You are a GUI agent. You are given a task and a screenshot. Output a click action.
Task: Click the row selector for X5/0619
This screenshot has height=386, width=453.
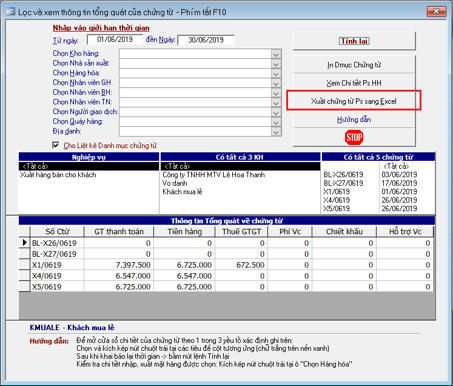[24, 287]
